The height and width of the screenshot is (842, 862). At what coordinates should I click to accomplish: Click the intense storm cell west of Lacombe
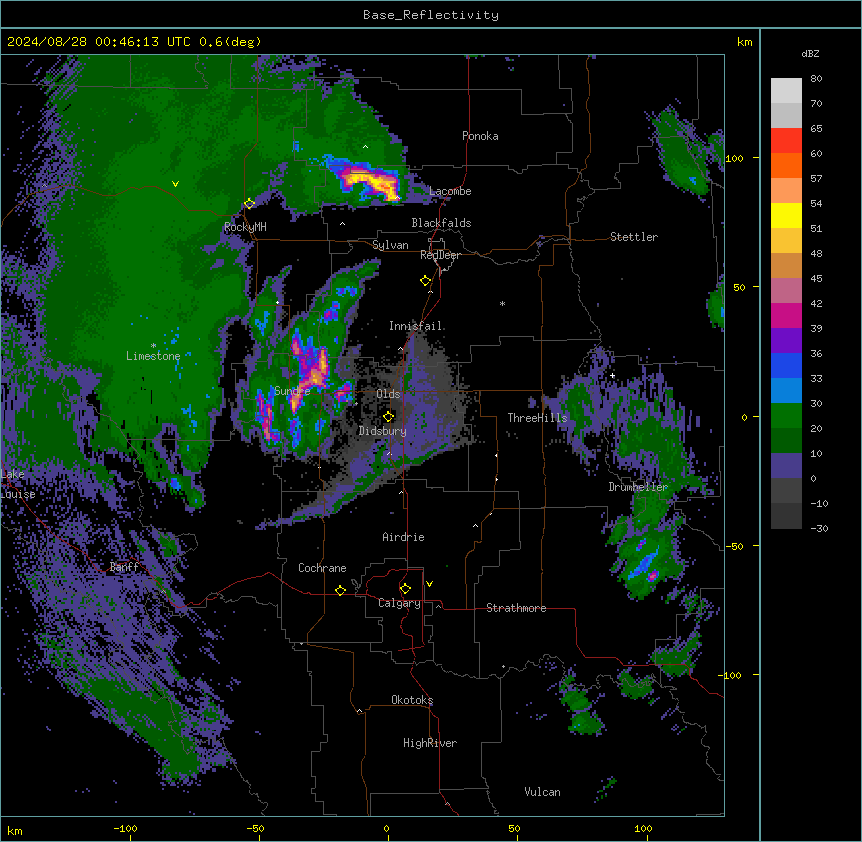coord(371,180)
